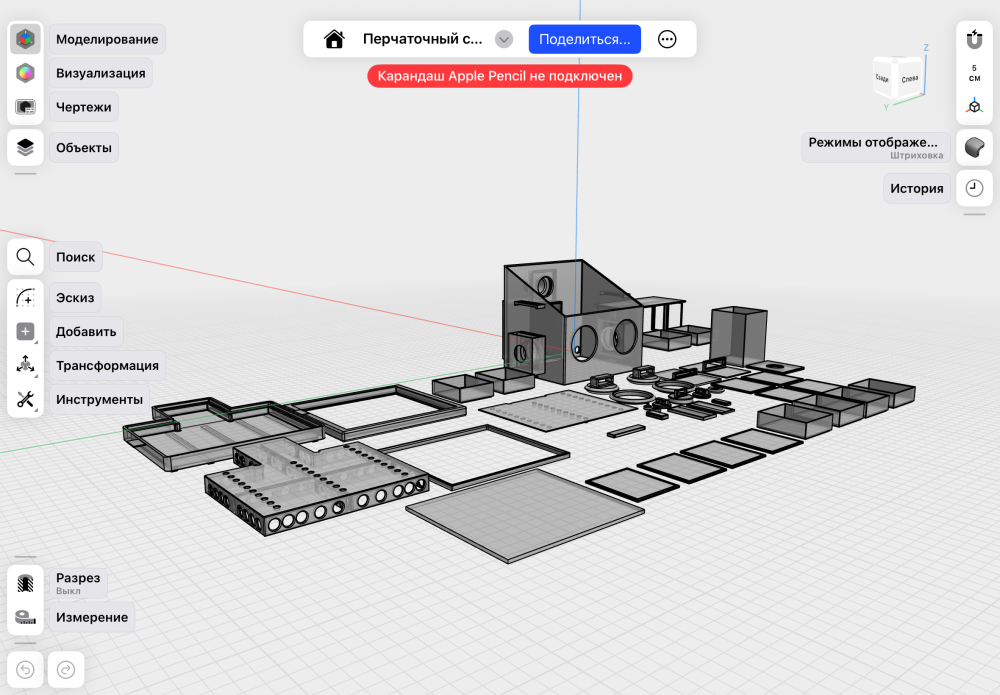Toggle the magnet snapping icon
The height and width of the screenshot is (695, 1000).
974,40
